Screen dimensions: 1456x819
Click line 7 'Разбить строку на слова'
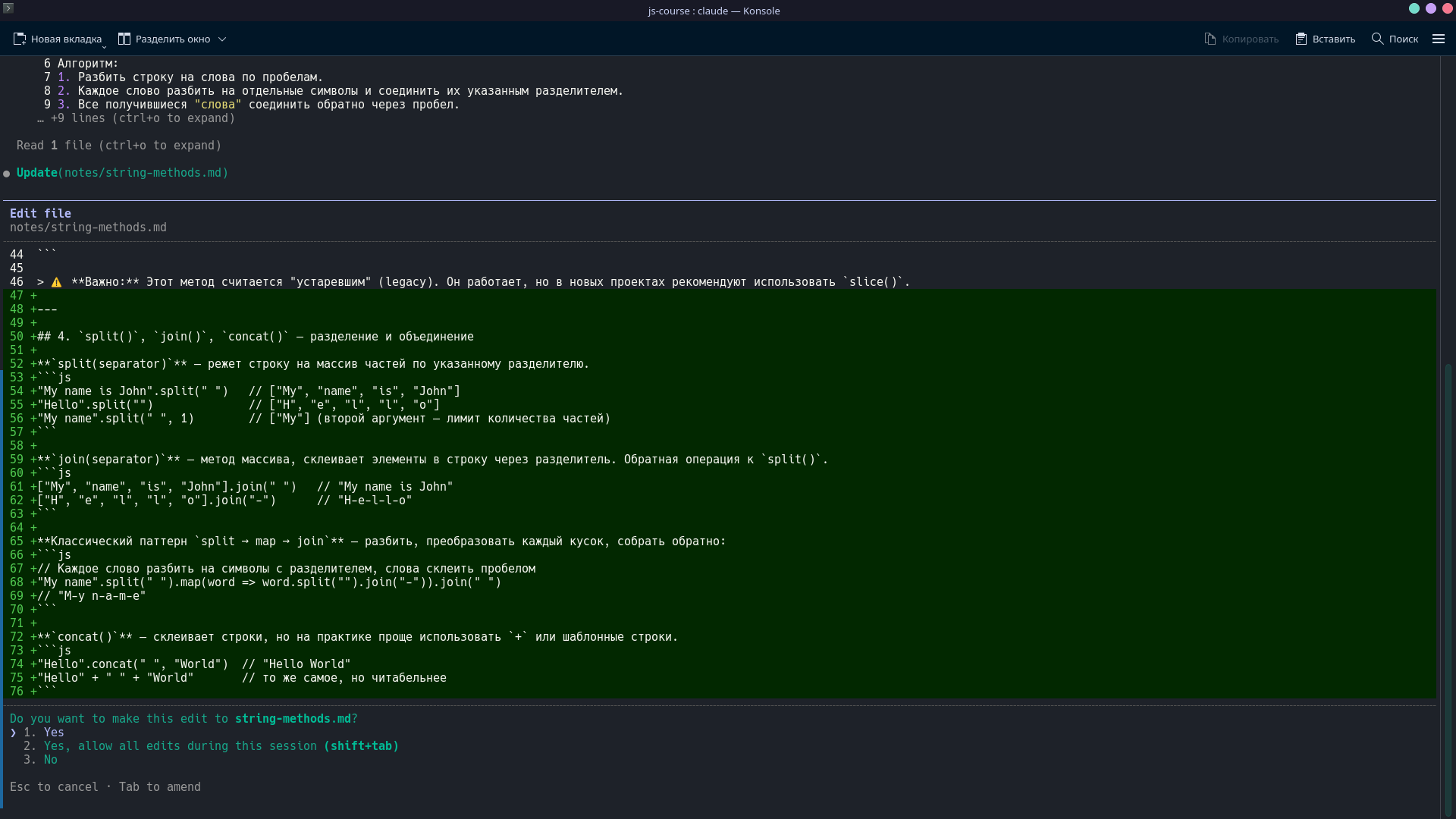point(201,77)
